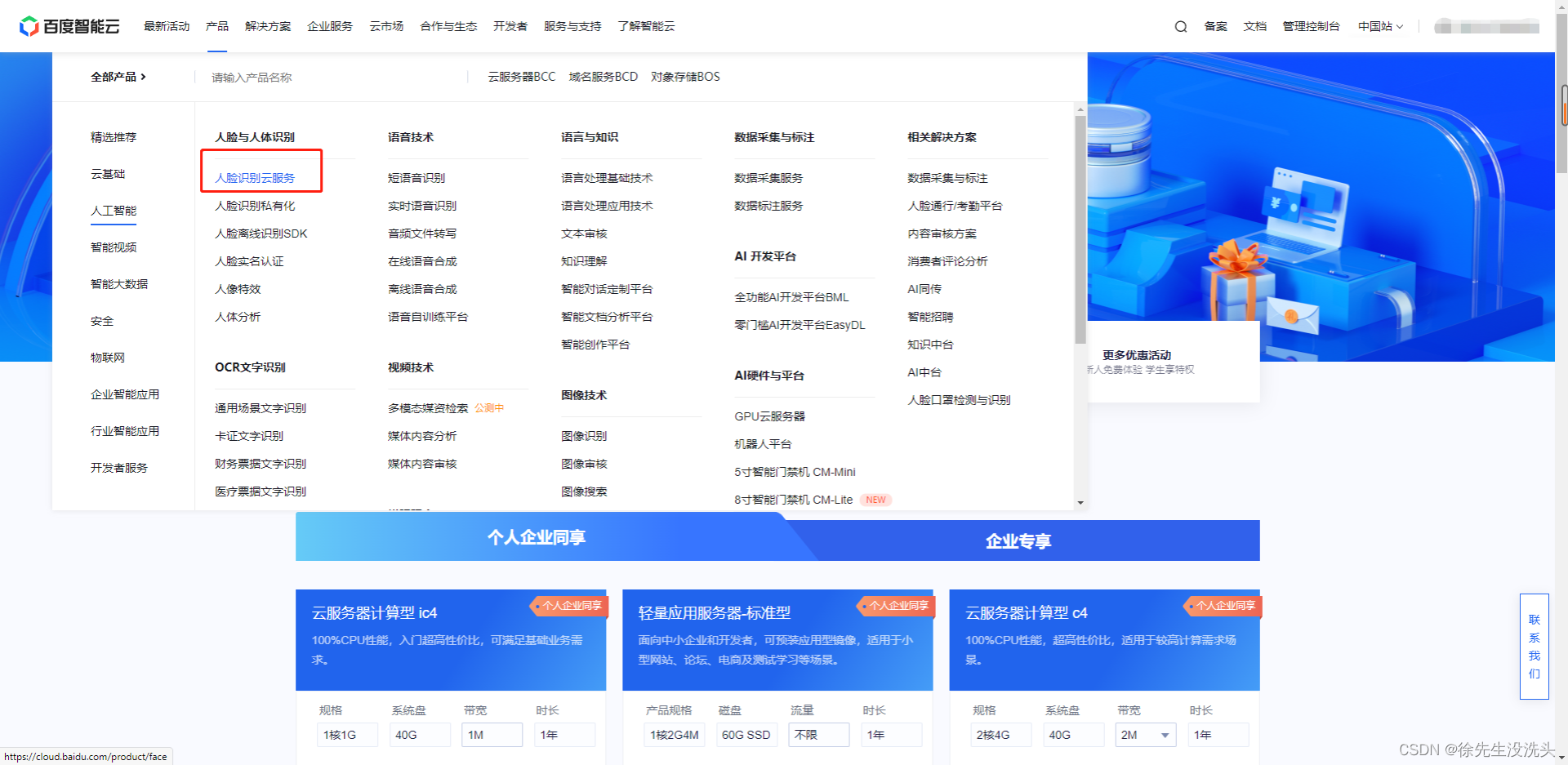The height and width of the screenshot is (765, 1568).
Task: Click the product name search field
Action: (x=331, y=78)
